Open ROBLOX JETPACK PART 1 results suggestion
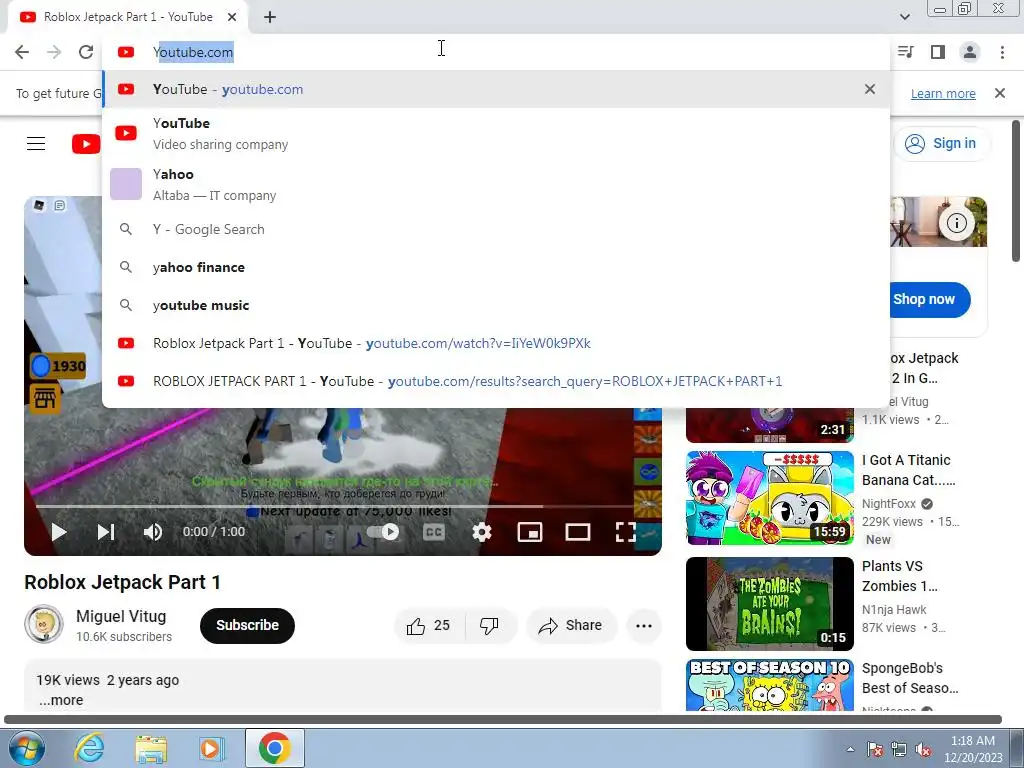Viewport: 1024px width, 768px height. coord(496,381)
